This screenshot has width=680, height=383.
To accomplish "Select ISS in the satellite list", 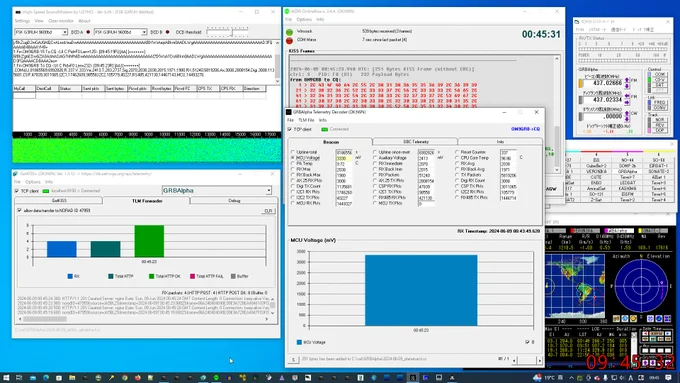I will coord(596,160).
